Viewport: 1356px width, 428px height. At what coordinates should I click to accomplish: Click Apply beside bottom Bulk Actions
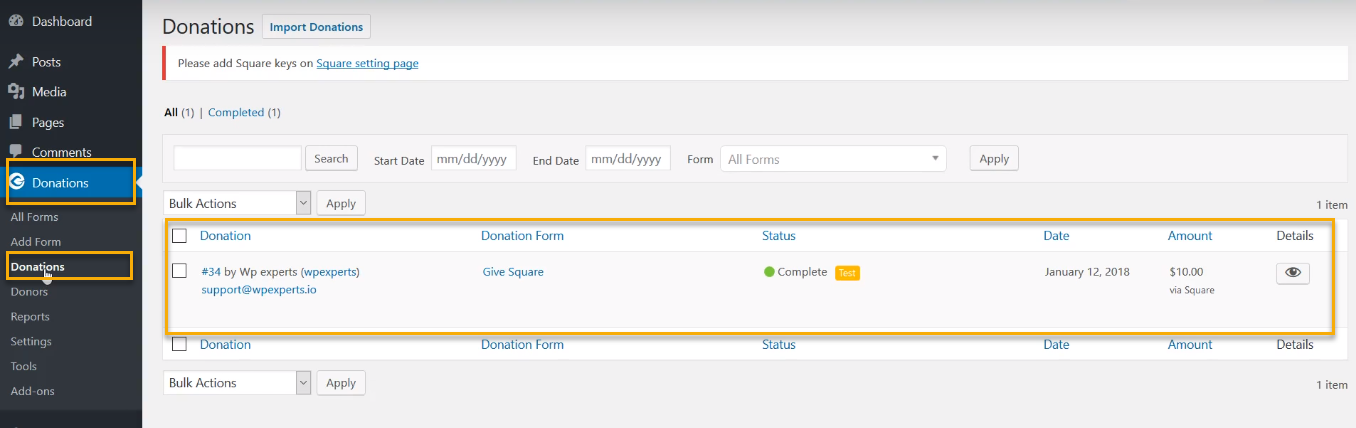coord(341,382)
